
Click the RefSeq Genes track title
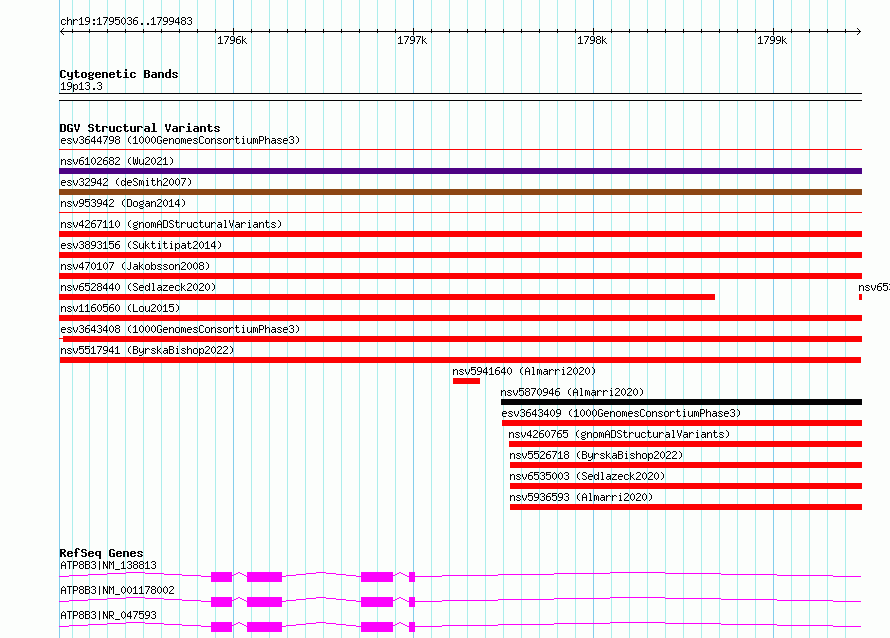click(101, 553)
